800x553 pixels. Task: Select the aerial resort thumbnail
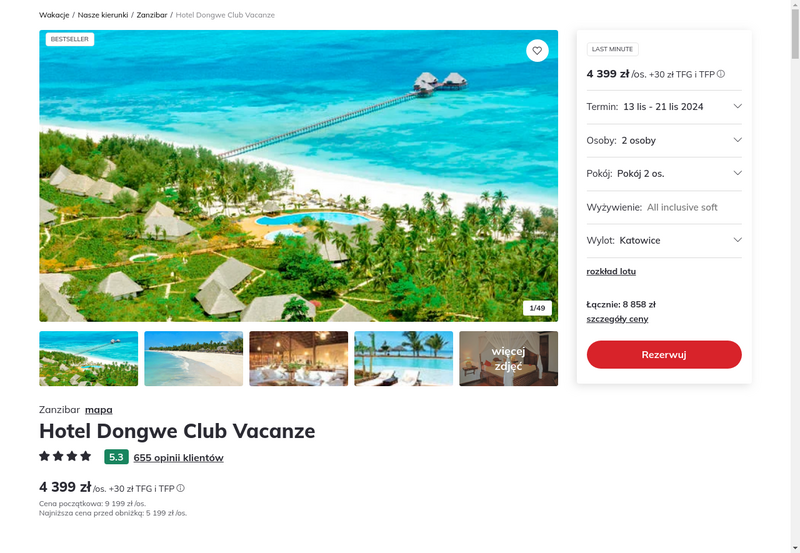click(88, 359)
